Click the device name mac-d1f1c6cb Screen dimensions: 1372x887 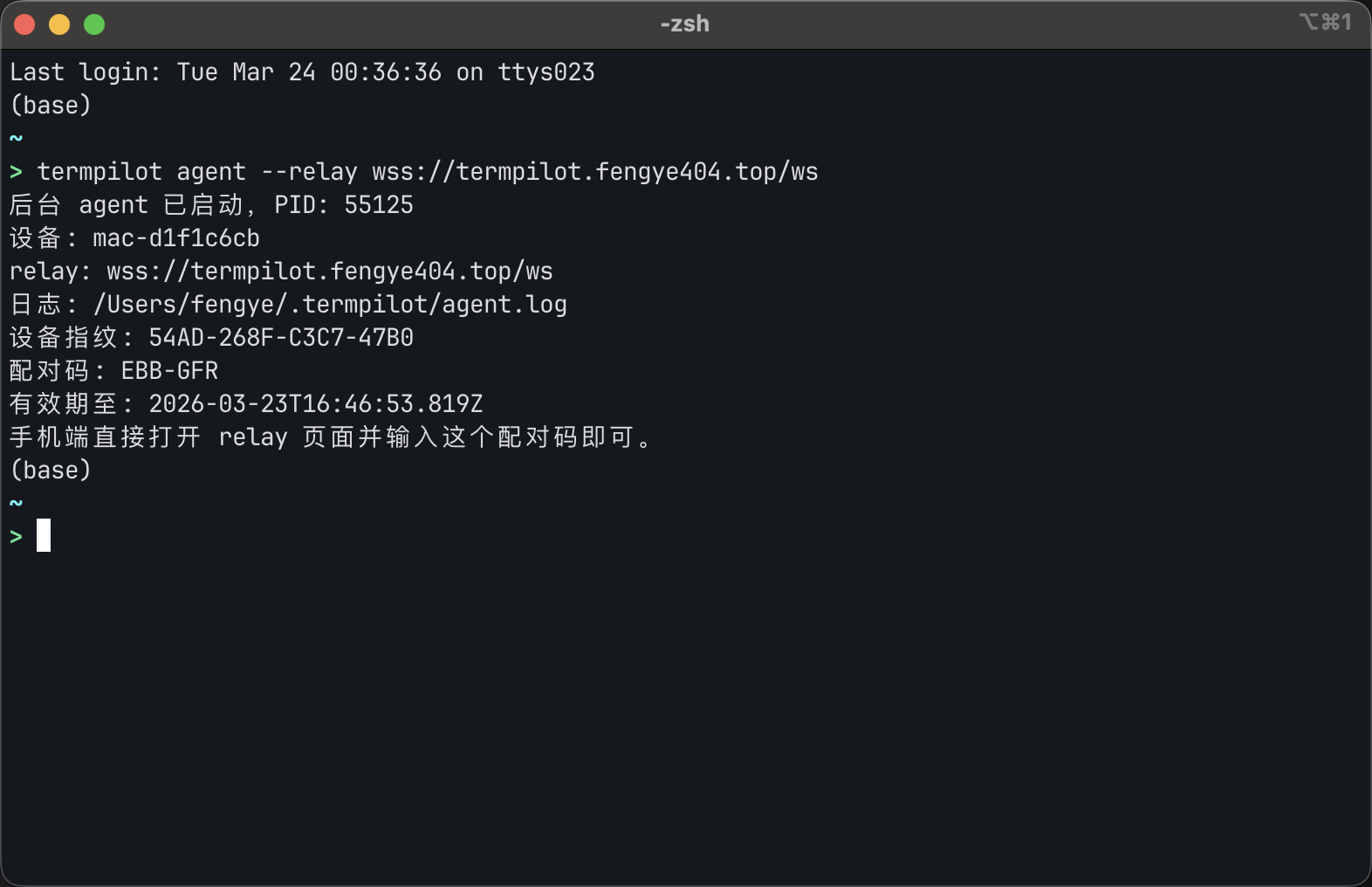tap(175, 238)
